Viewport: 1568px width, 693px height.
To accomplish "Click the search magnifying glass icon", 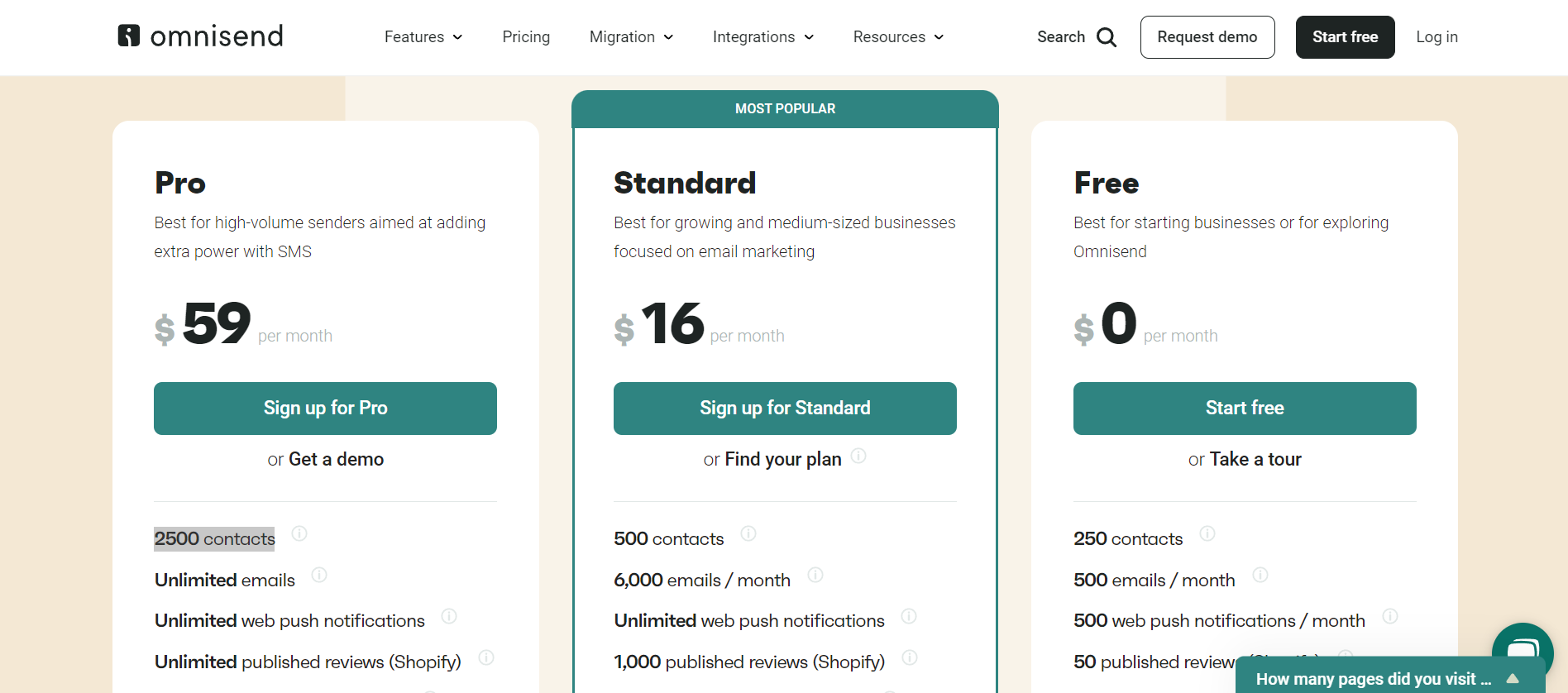I will tap(1107, 36).
